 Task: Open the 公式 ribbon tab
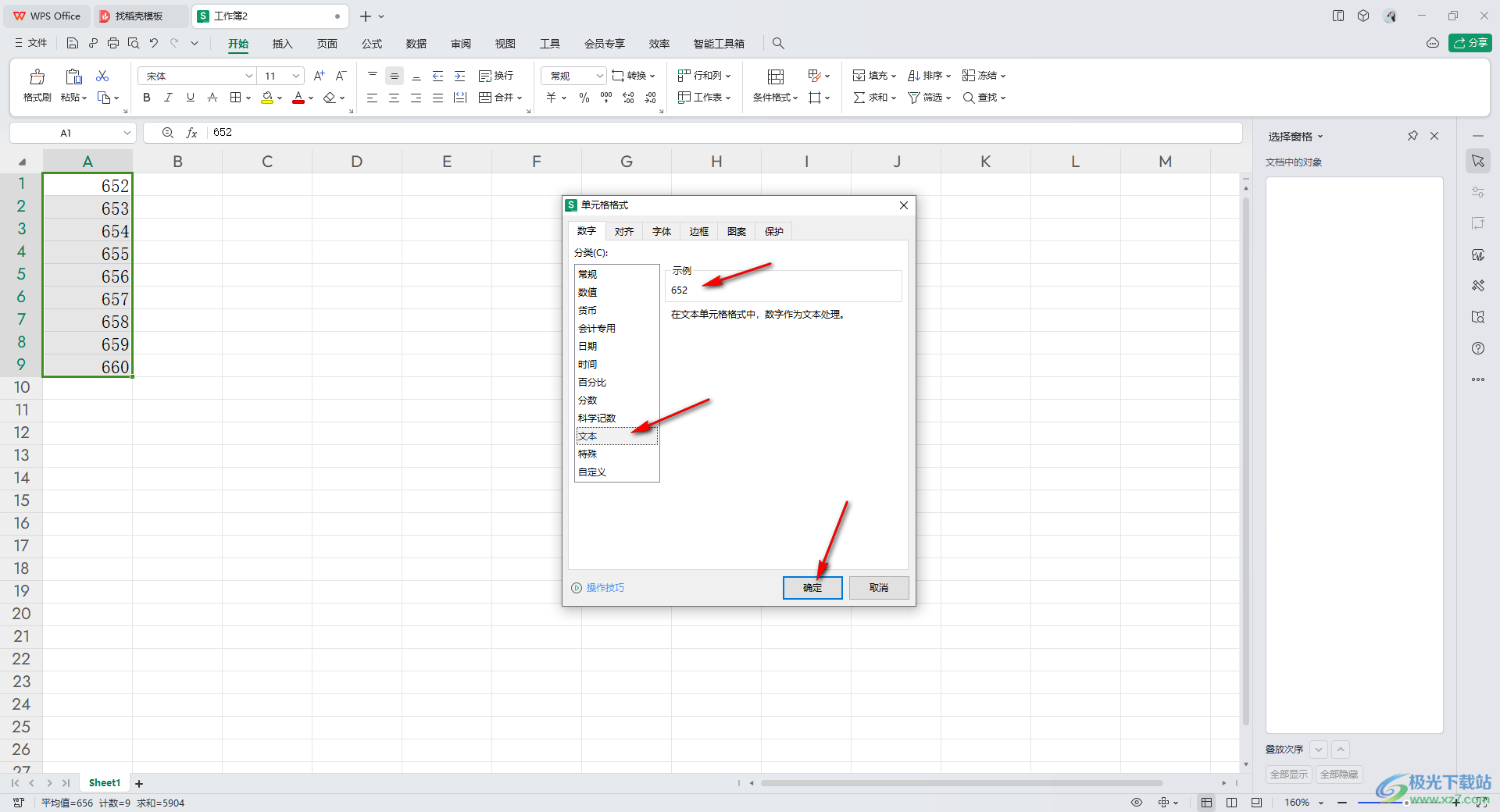372,44
